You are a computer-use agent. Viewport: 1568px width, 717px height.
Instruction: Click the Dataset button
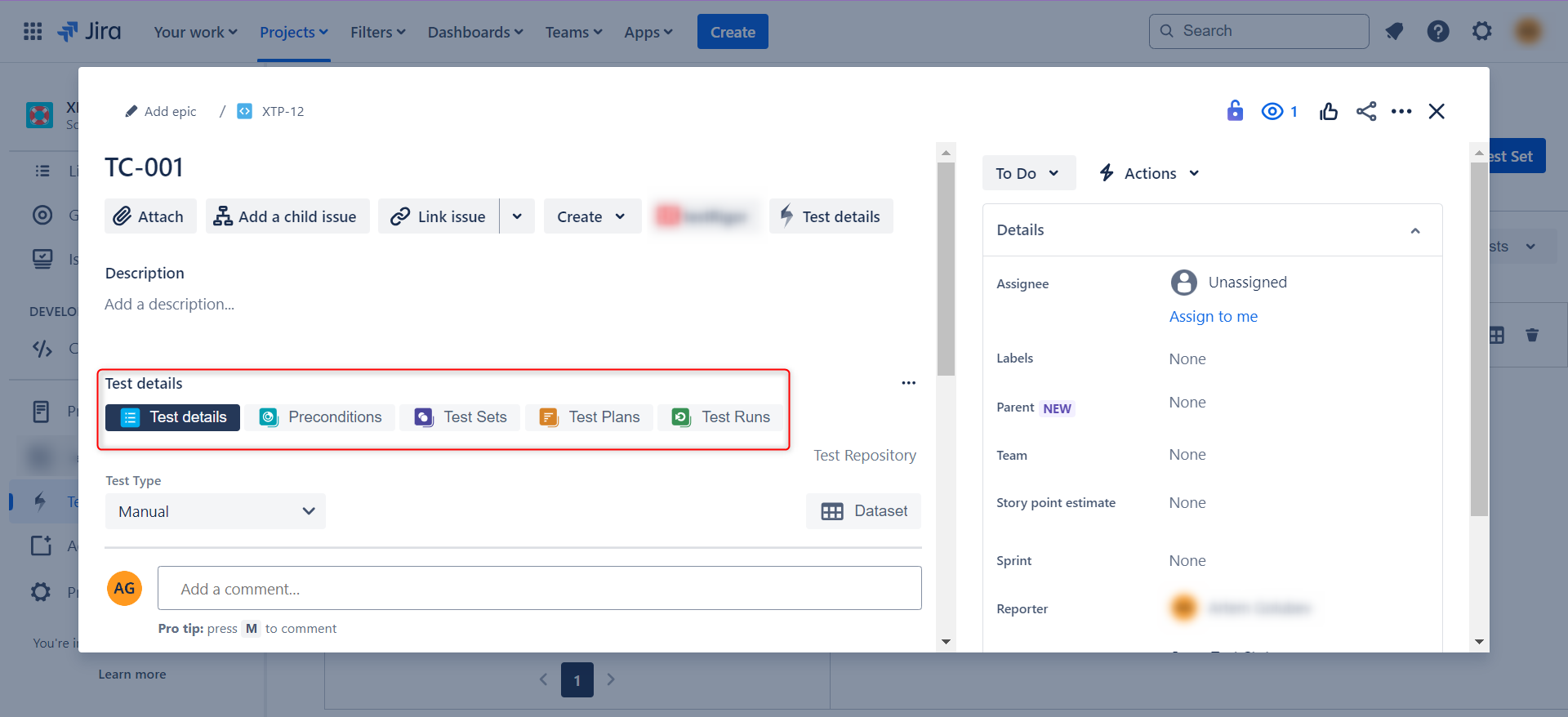(864, 511)
